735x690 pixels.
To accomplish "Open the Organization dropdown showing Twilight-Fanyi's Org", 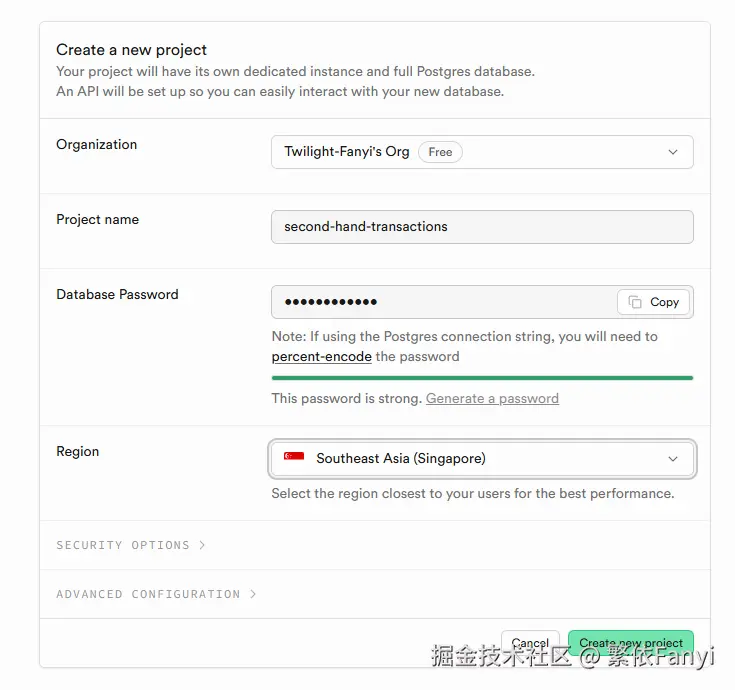I will click(x=481, y=152).
